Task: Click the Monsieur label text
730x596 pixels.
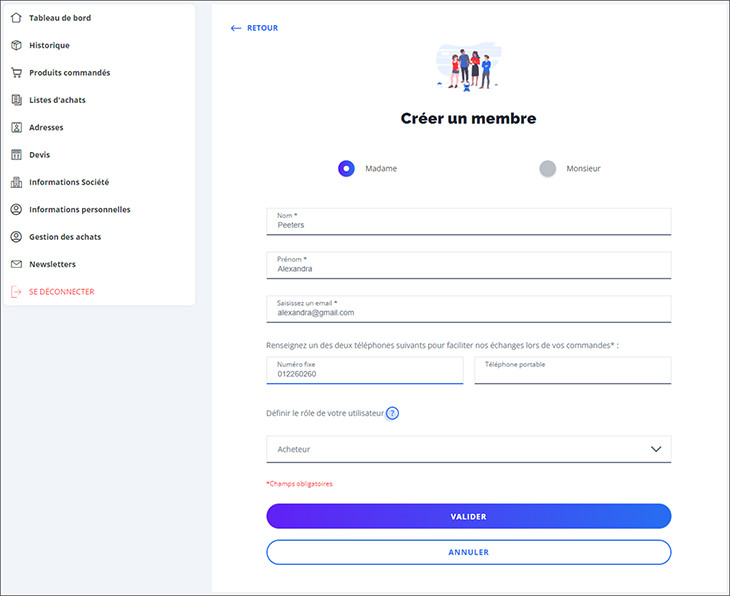Action: [583, 169]
